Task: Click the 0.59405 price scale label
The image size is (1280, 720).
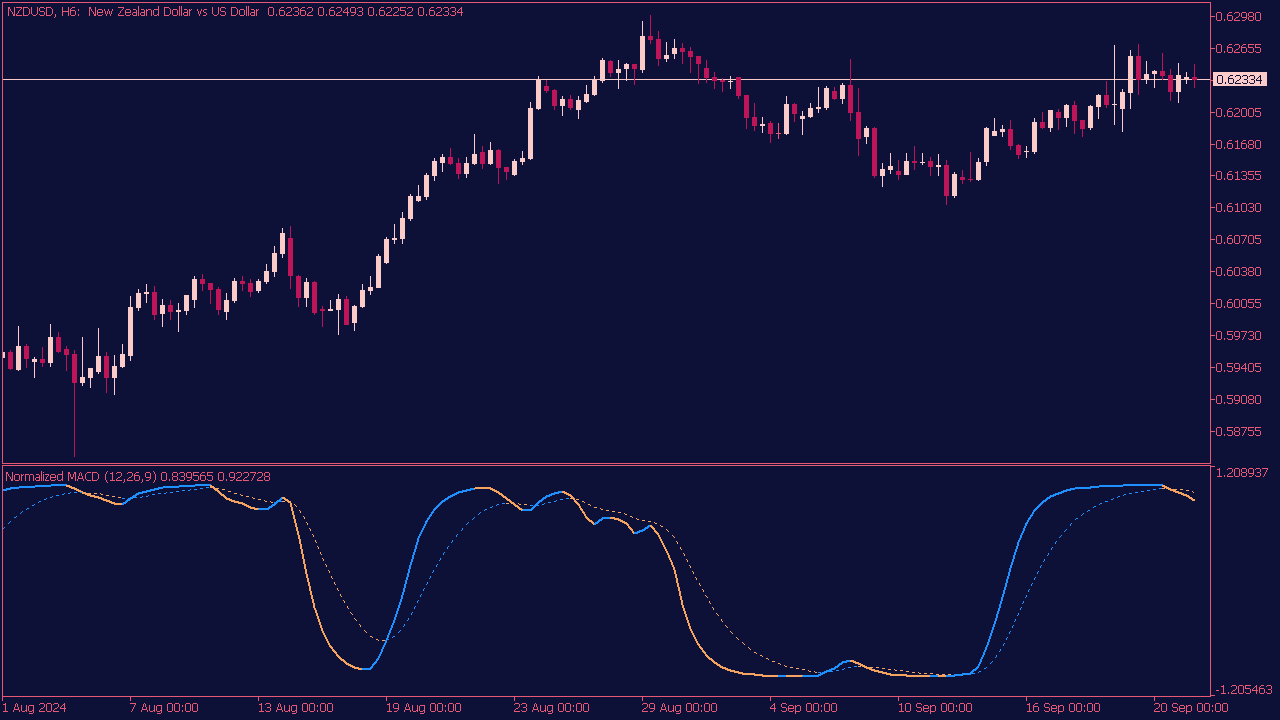Action: pos(1238,368)
